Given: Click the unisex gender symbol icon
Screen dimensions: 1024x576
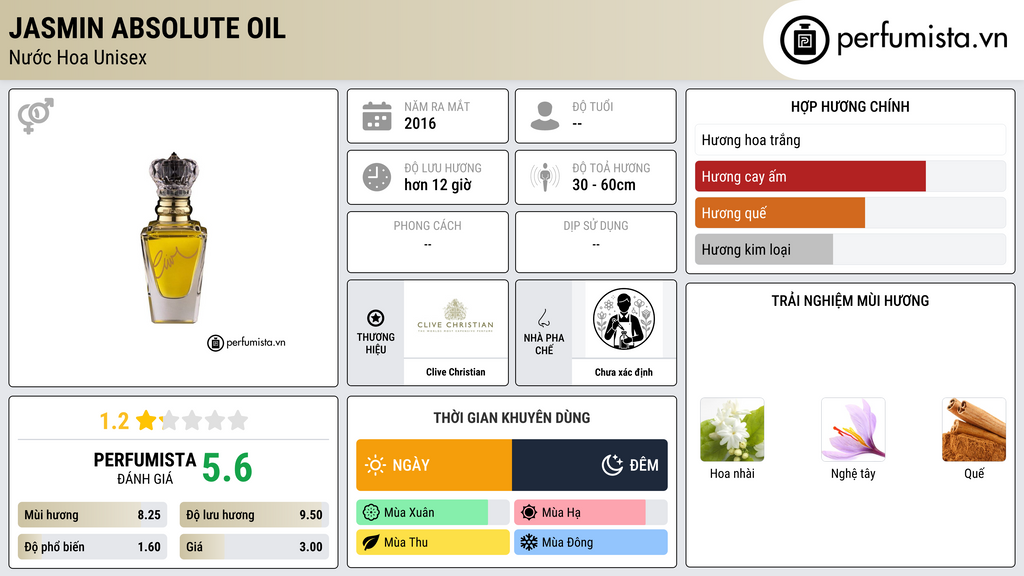Looking at the screenshot, I should pyautogui.click(x=36, y=116).
